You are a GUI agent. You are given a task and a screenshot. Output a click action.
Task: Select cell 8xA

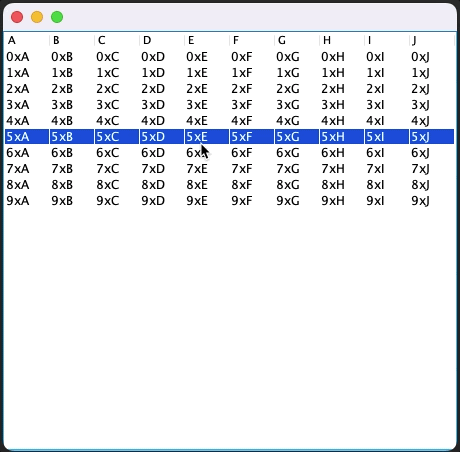coord(27,185)
